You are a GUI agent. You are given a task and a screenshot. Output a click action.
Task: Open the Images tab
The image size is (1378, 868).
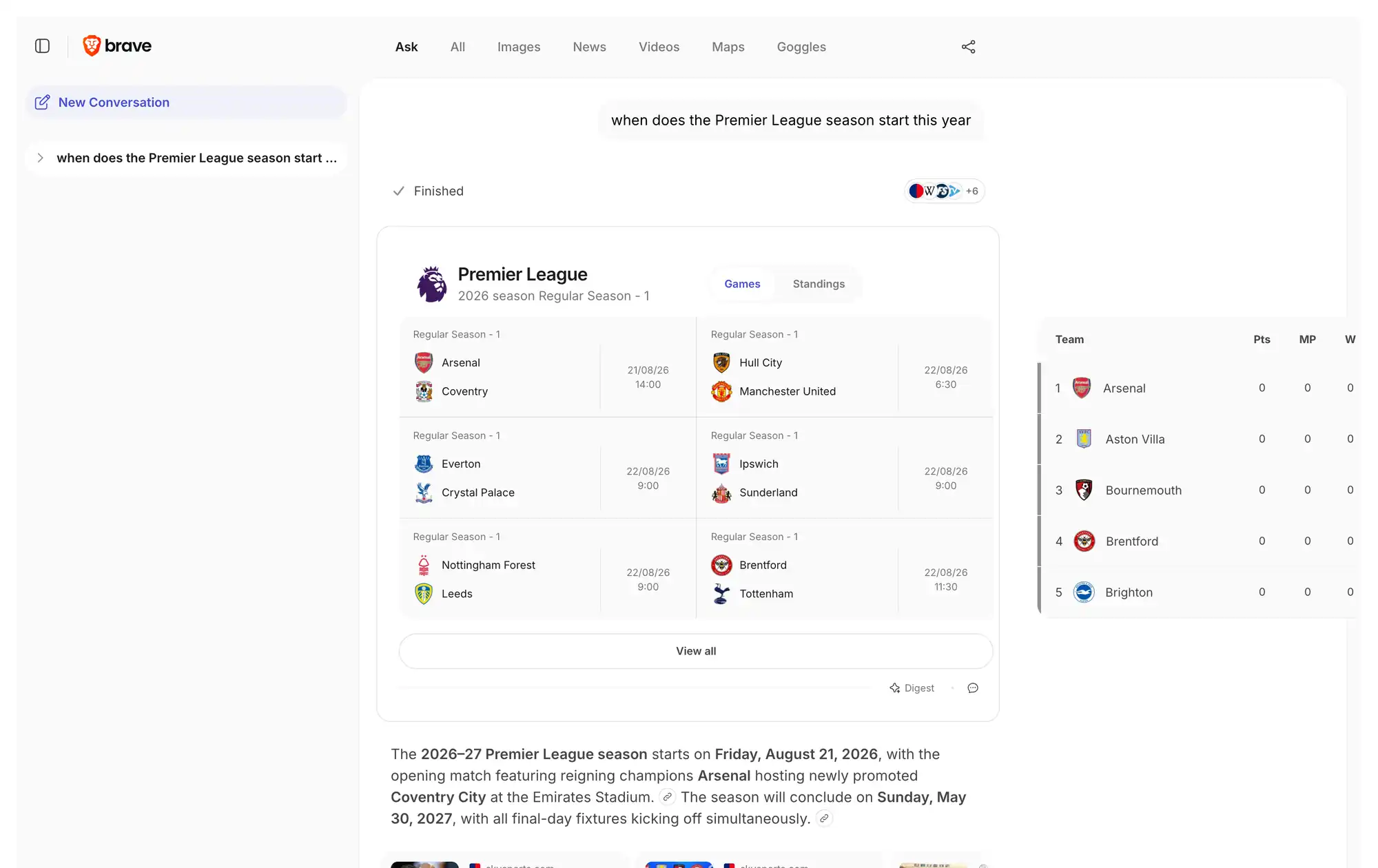(519, 47)
